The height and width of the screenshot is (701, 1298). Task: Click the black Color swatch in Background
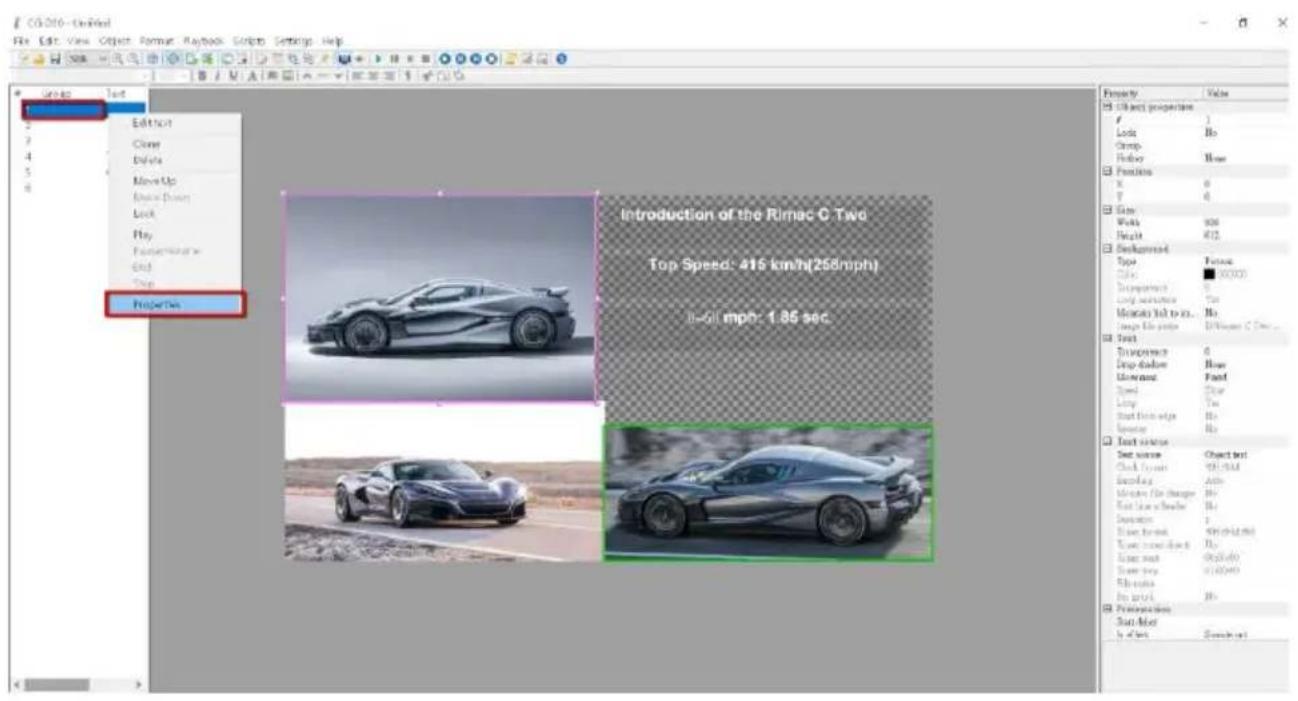click(x=1211, y=272)
